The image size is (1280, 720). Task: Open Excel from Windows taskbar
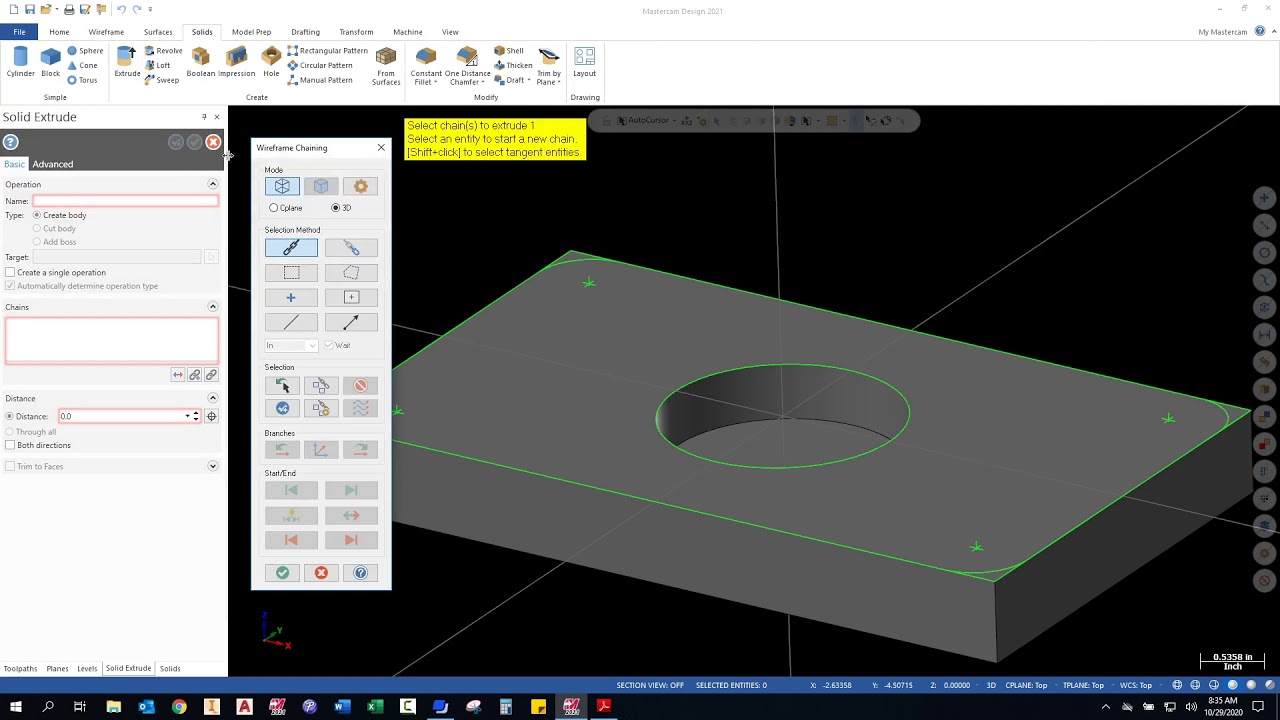pyautogui.click(x=374, y=707)
